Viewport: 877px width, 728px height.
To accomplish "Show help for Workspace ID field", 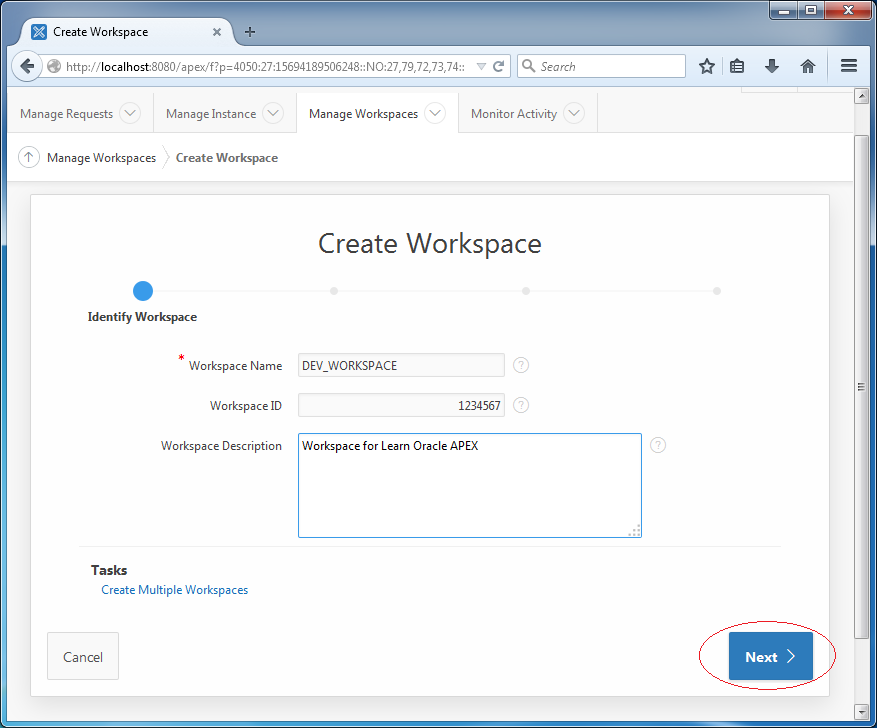I will 521,405.
